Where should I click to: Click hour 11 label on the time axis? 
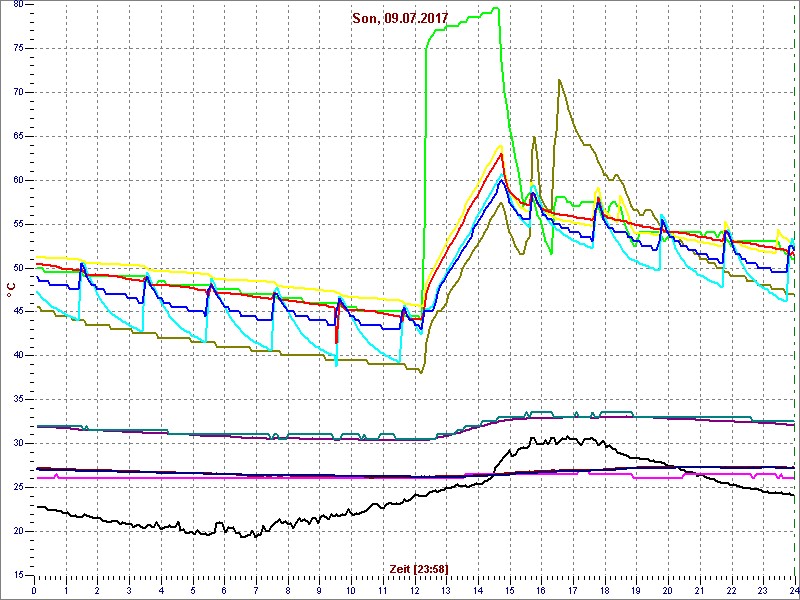point(383,589)
